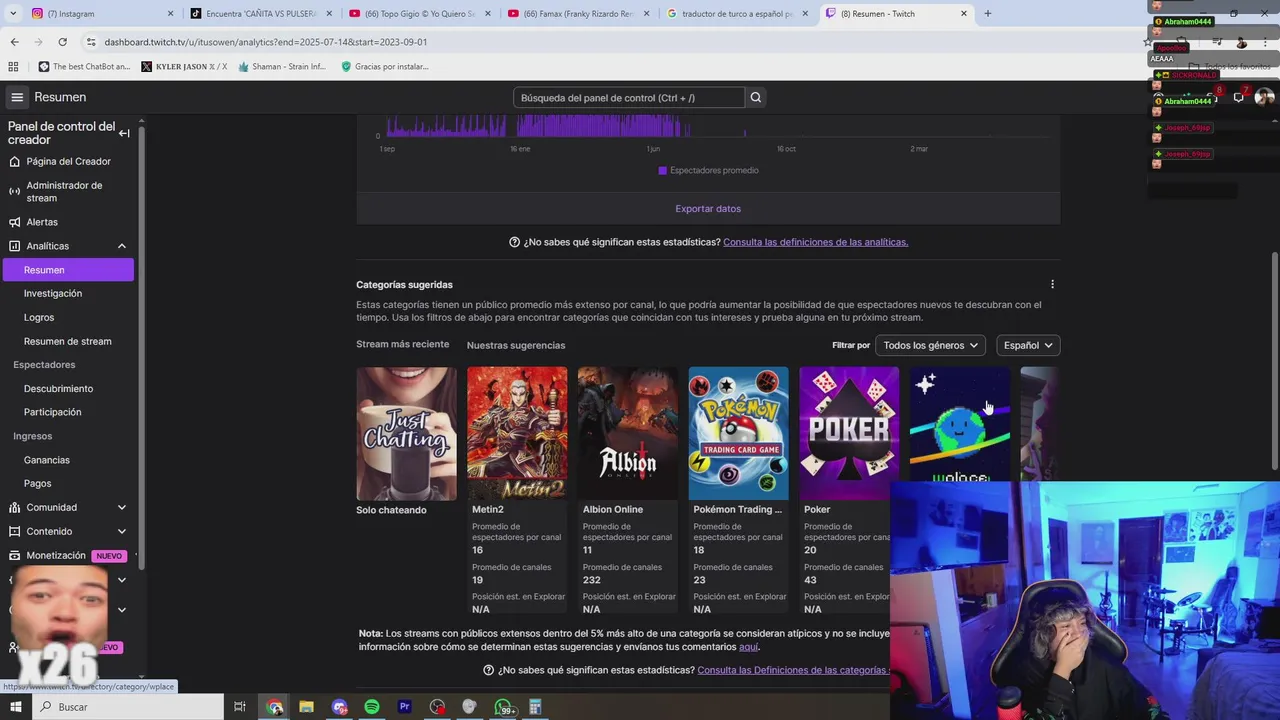This screenshot has height=720, width=1280.
Task: Switch to the Instagram browser tab
Action: point(100,14)
